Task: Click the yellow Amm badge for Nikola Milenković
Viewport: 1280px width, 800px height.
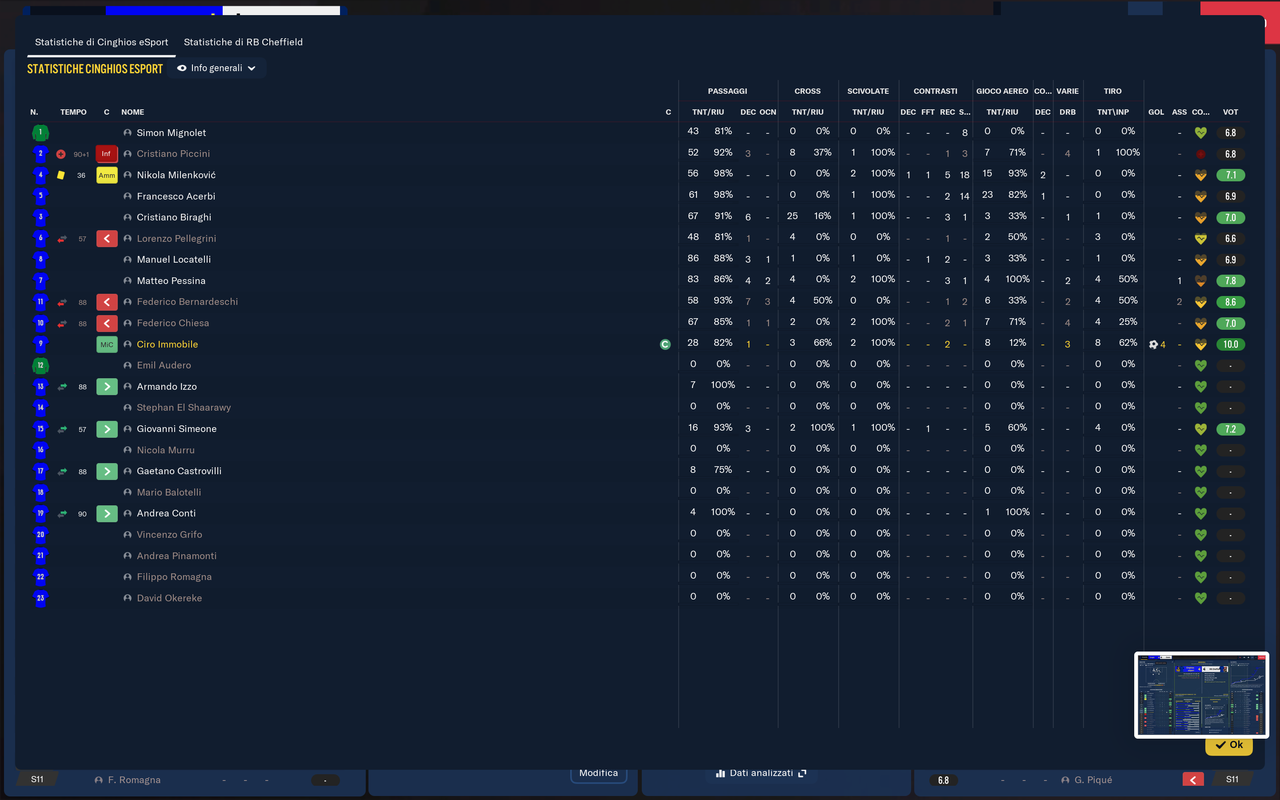Action: (107, 175)
